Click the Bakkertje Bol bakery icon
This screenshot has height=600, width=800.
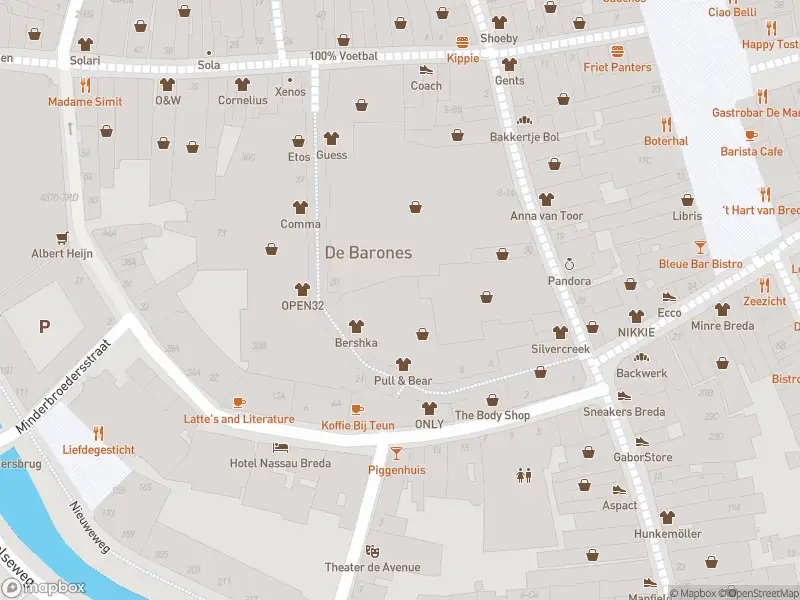(523, 121)
